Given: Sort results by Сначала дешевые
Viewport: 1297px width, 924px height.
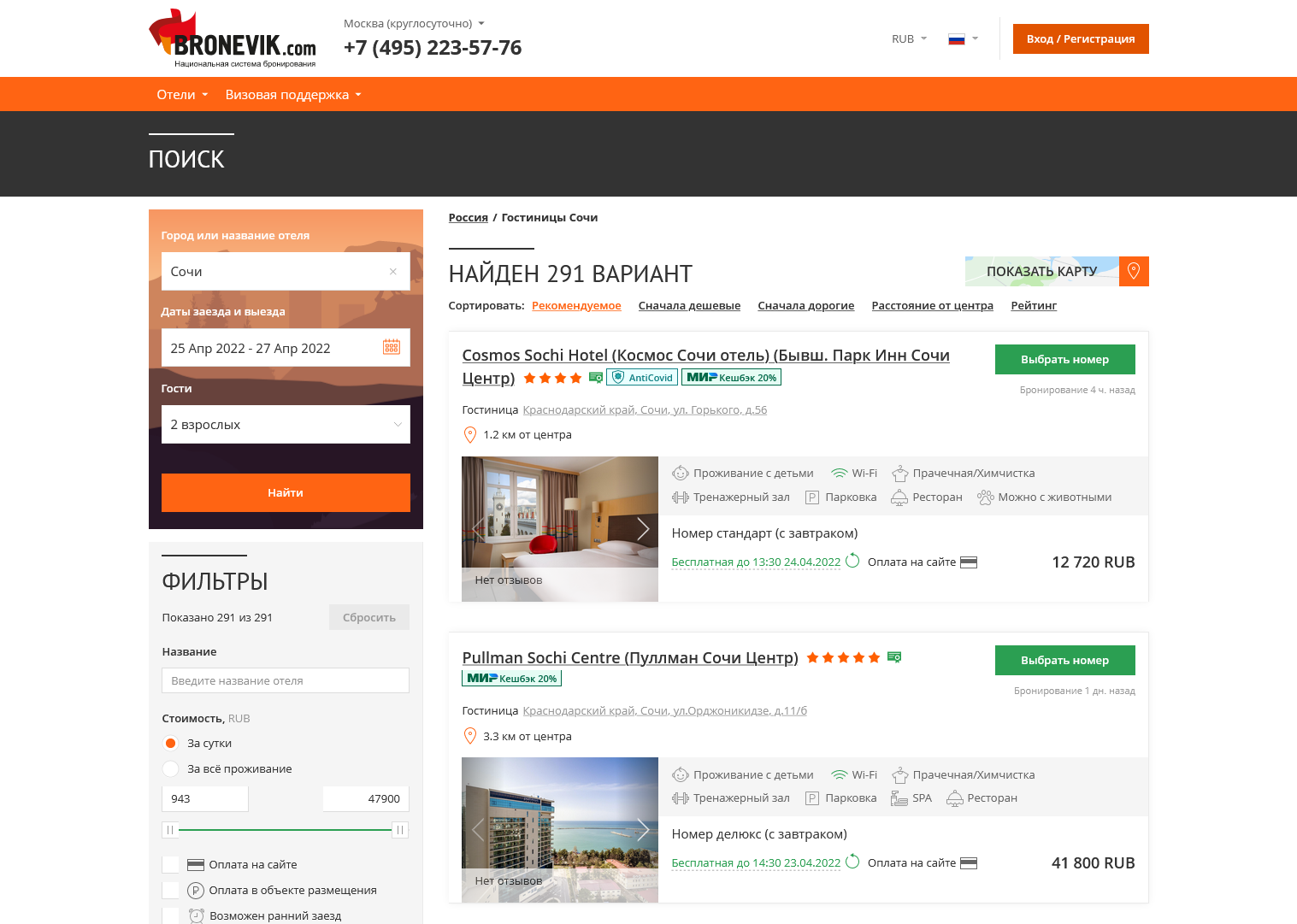Looking at the screenshot, I should 689,306.
